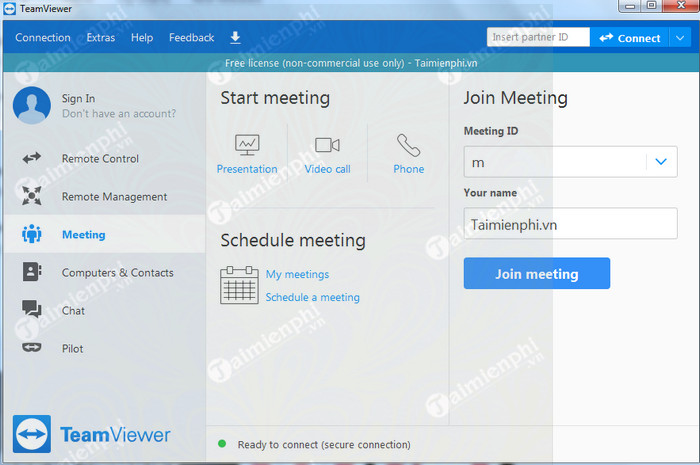Focus the Your name input field
This screenshot has height=465, width=700.
point(570,223)
